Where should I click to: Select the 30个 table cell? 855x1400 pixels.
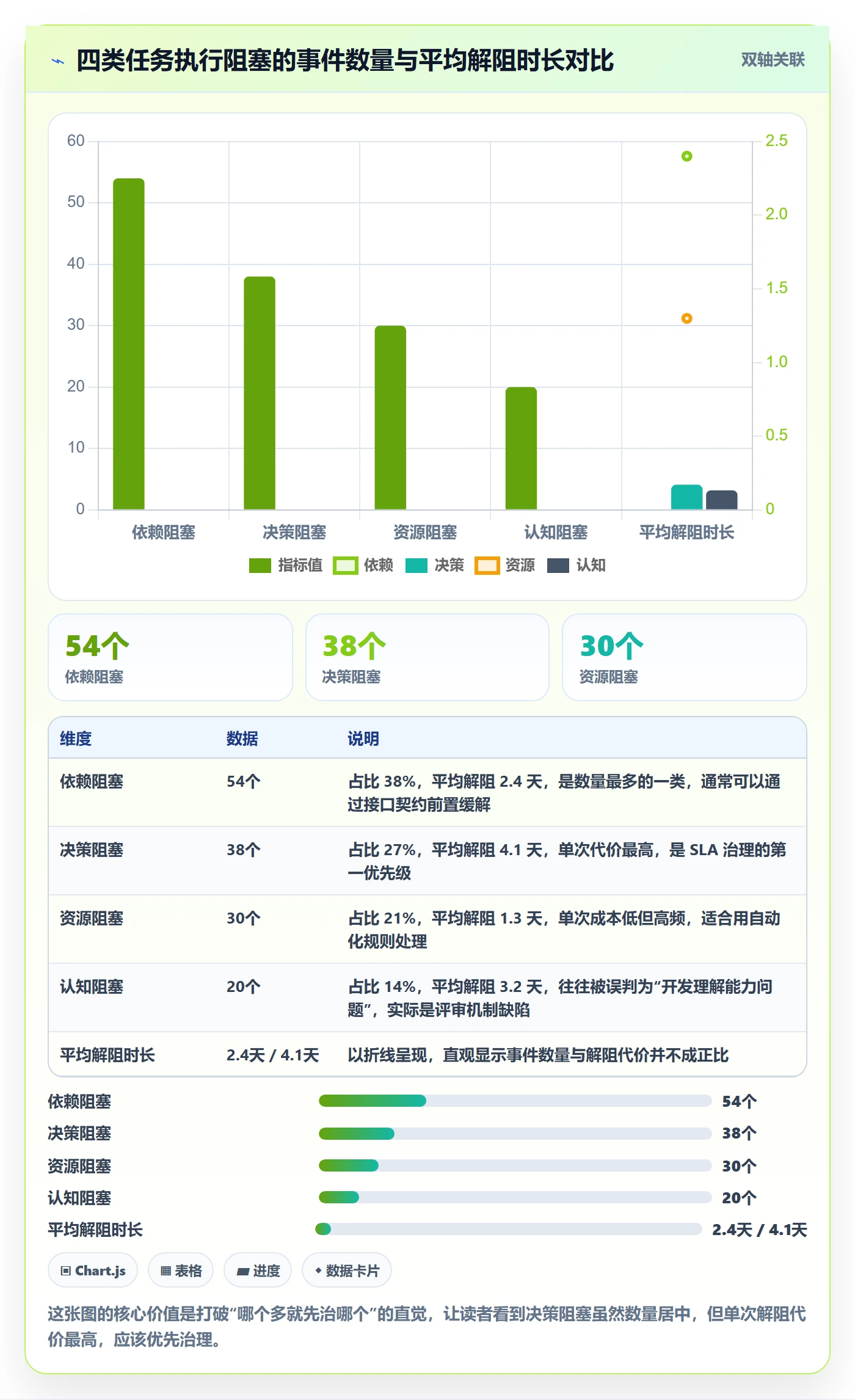[244, 919]
